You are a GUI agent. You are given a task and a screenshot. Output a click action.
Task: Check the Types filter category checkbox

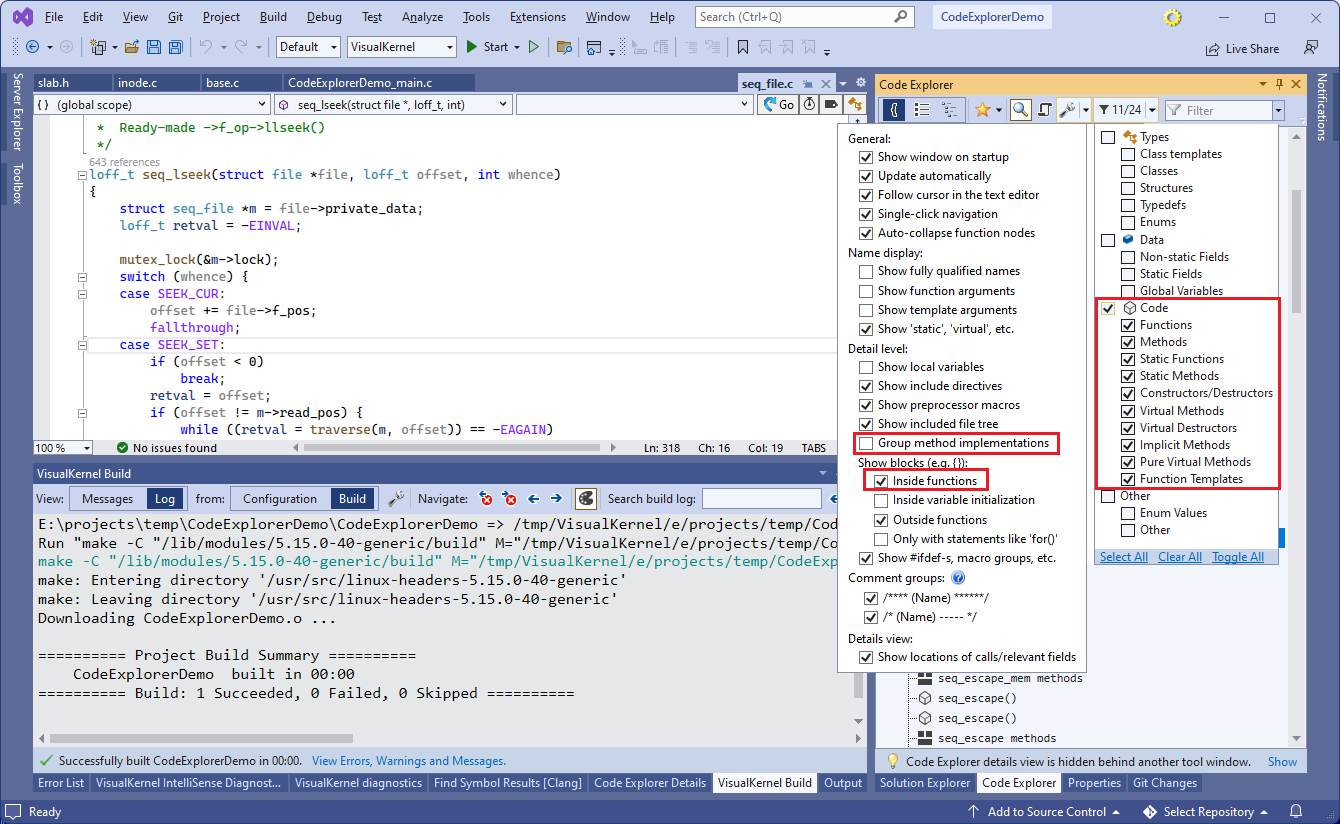1108,137
